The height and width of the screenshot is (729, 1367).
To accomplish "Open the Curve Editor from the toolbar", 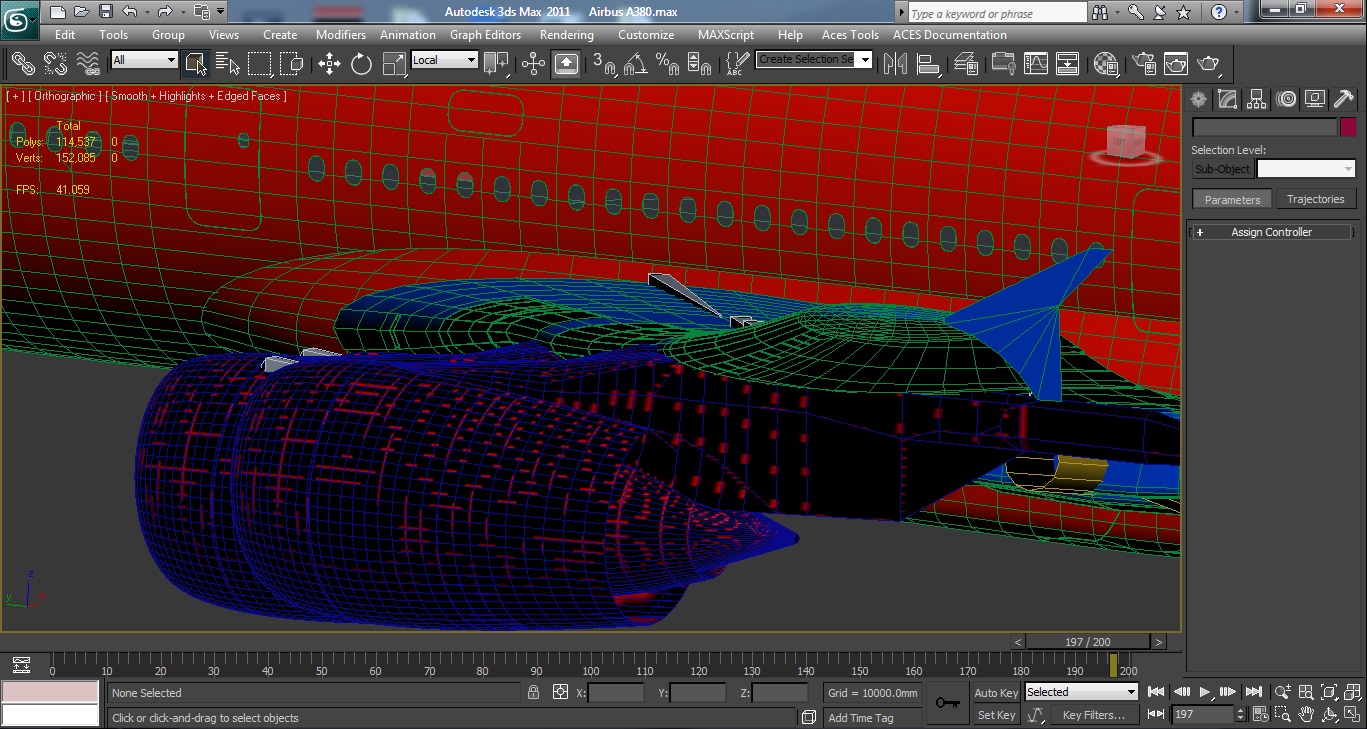I will coord(1035,64).
